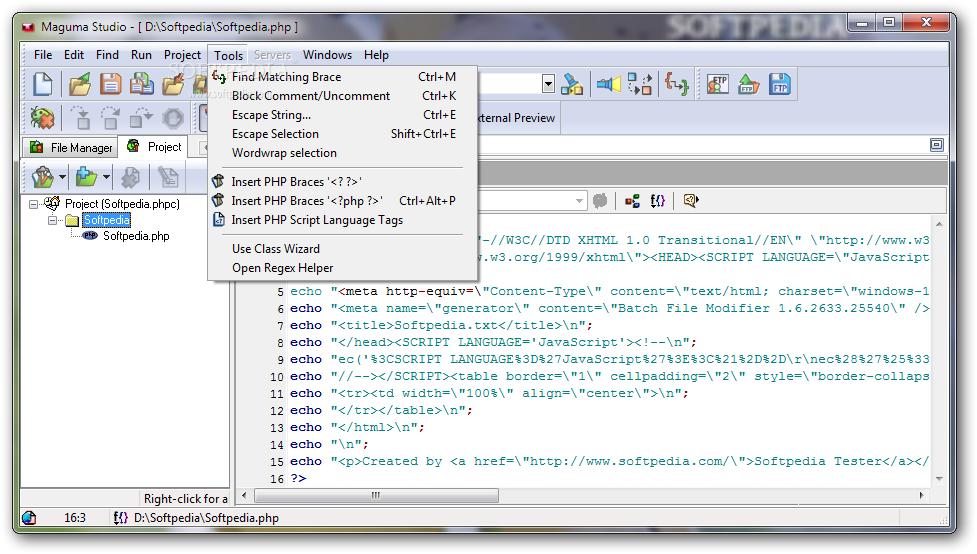Select Softpedia.php in project tree
The image size is (977, 554).
[x=136, y=236]
